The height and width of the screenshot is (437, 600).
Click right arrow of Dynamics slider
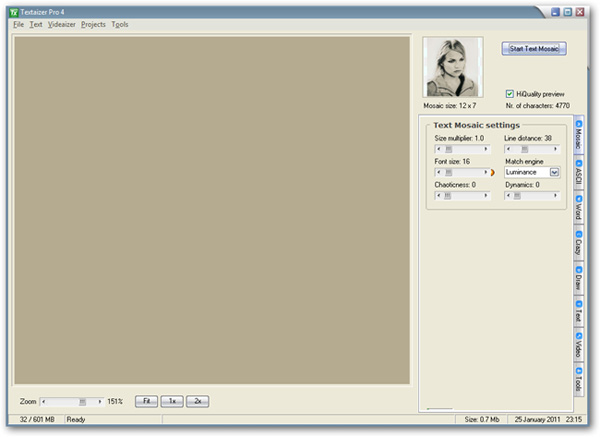(556, 196)
